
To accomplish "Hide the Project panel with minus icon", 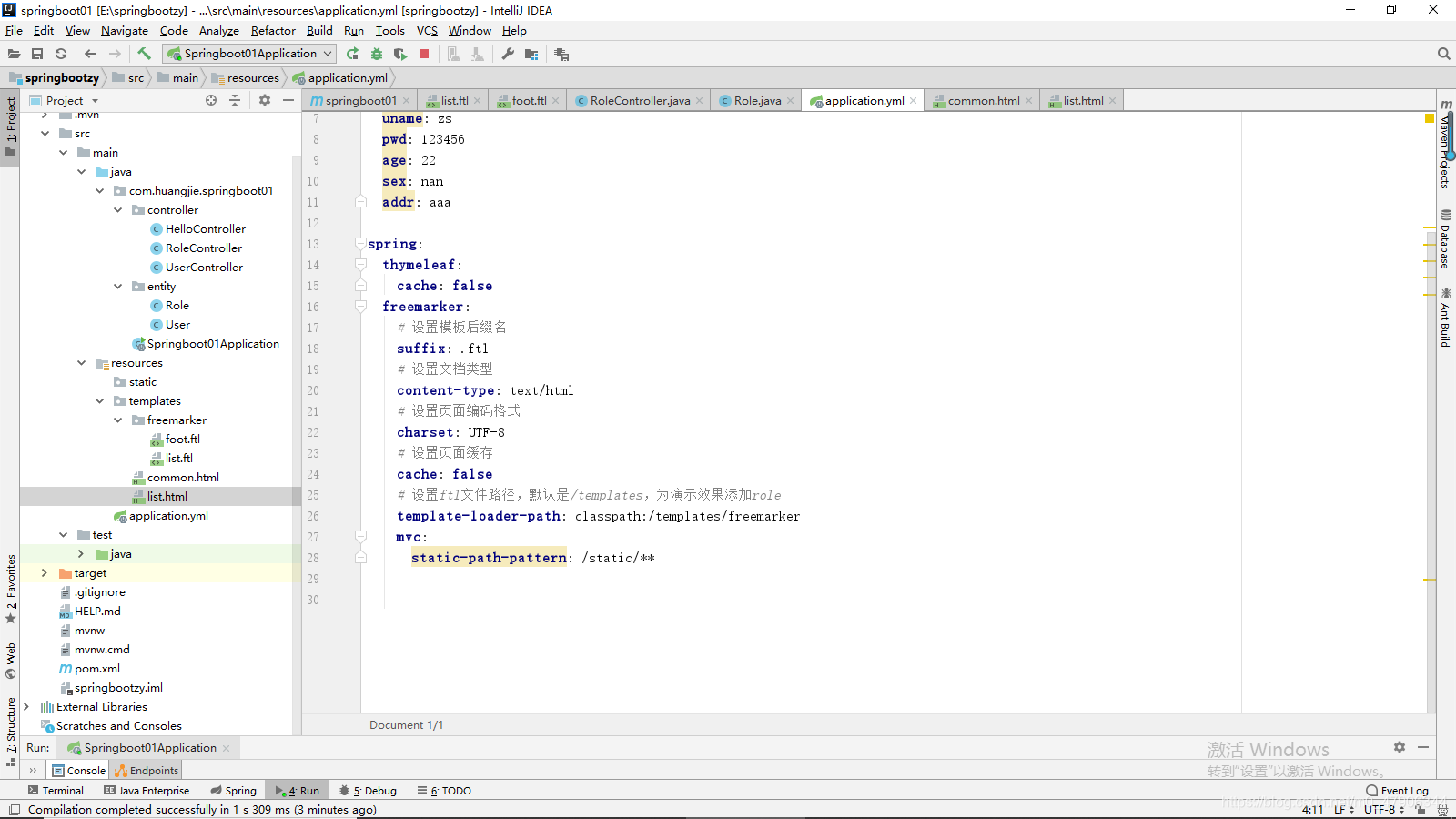I will [x=288, y=100].
